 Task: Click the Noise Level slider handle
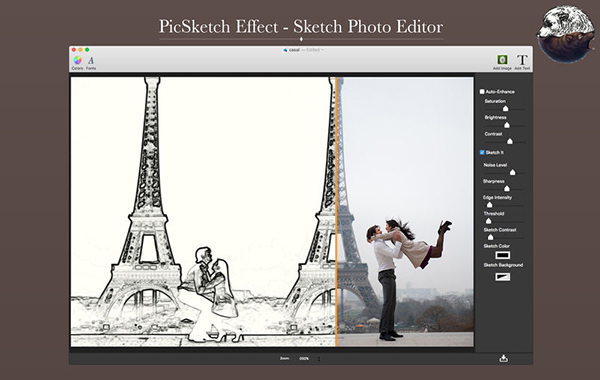(x=512, y=172)
